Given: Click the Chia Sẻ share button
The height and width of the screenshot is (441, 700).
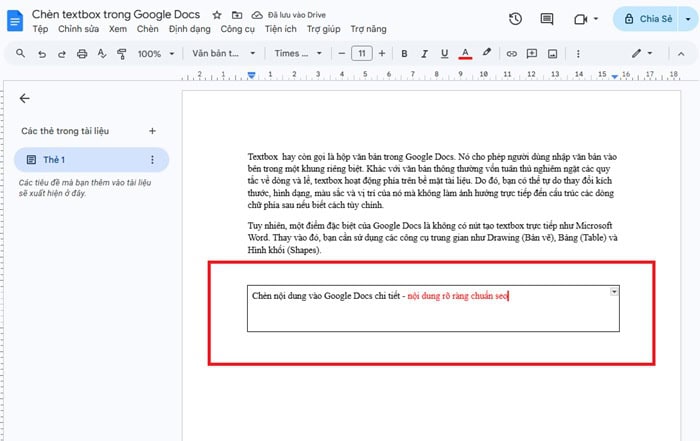Looking at the screenshot, I should [646, 19].
